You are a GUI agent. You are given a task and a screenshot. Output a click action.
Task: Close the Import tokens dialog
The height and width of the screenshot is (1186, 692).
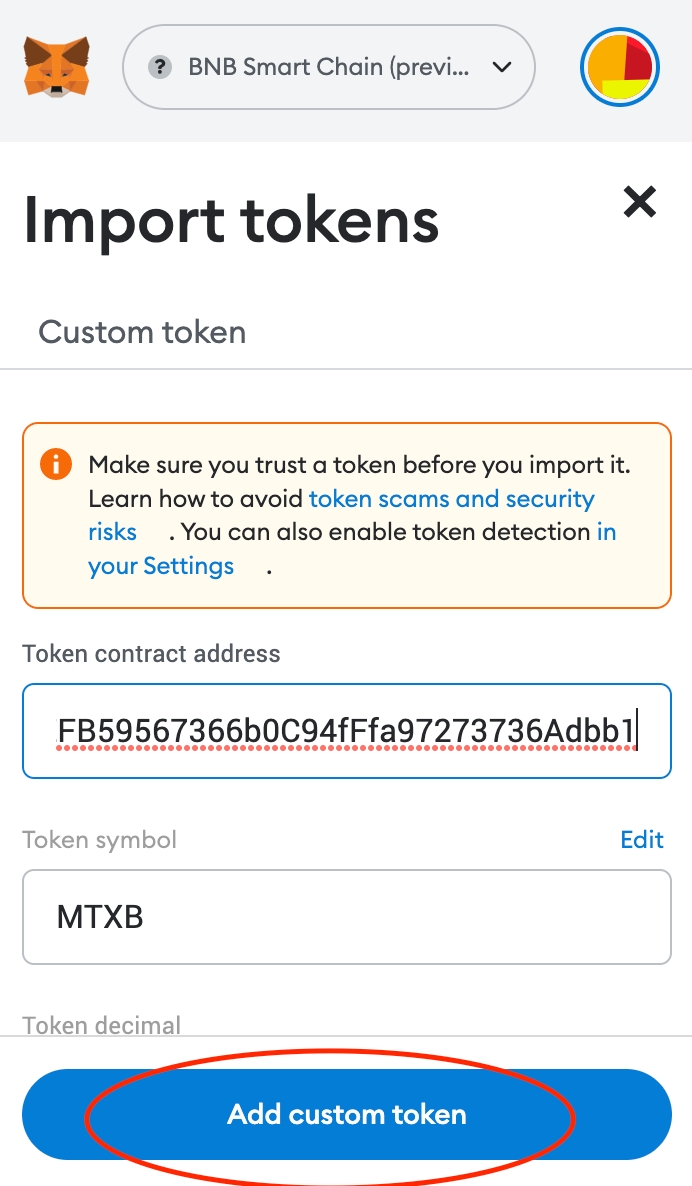[639, 202]
